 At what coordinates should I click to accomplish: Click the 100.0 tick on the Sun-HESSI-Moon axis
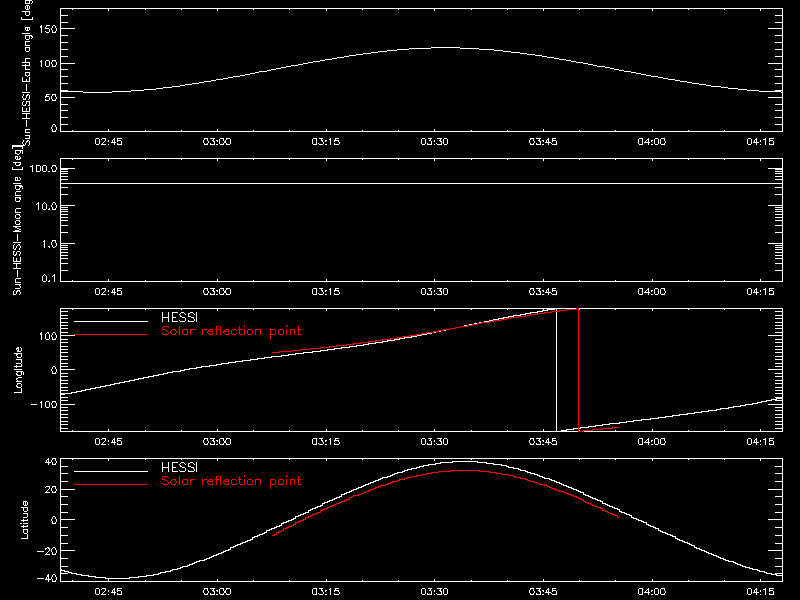coord(43,169)
